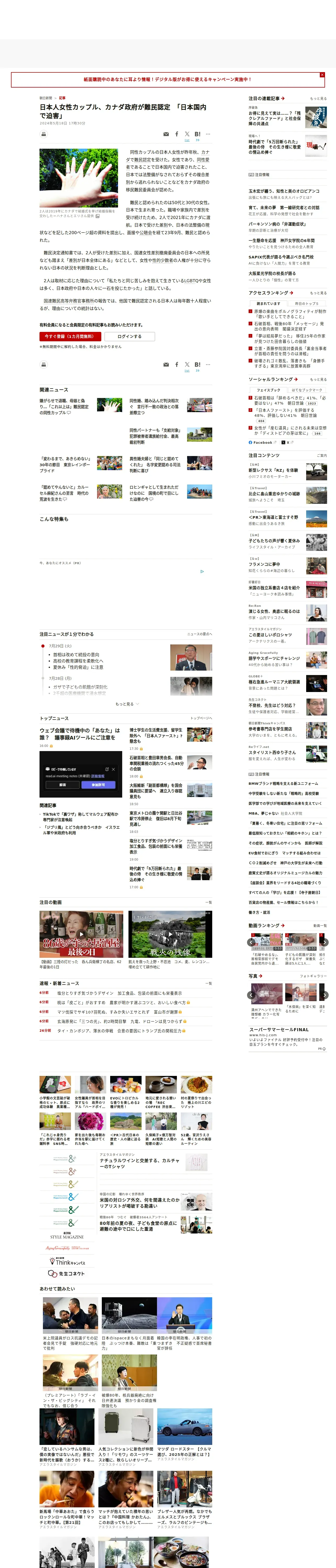Open ウェブ会議で待機中の「あなた」は誰? headline
This screenshot has height=1568, width=336.
80,734
